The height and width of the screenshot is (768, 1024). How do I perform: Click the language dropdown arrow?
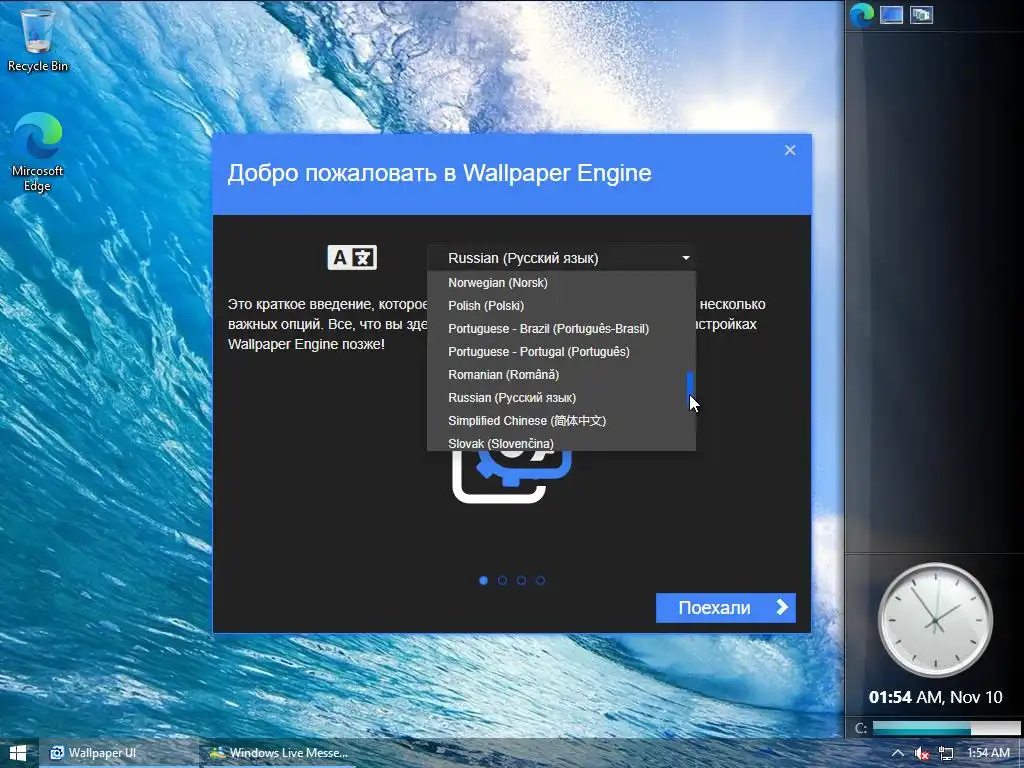click(x=686, y=258)
